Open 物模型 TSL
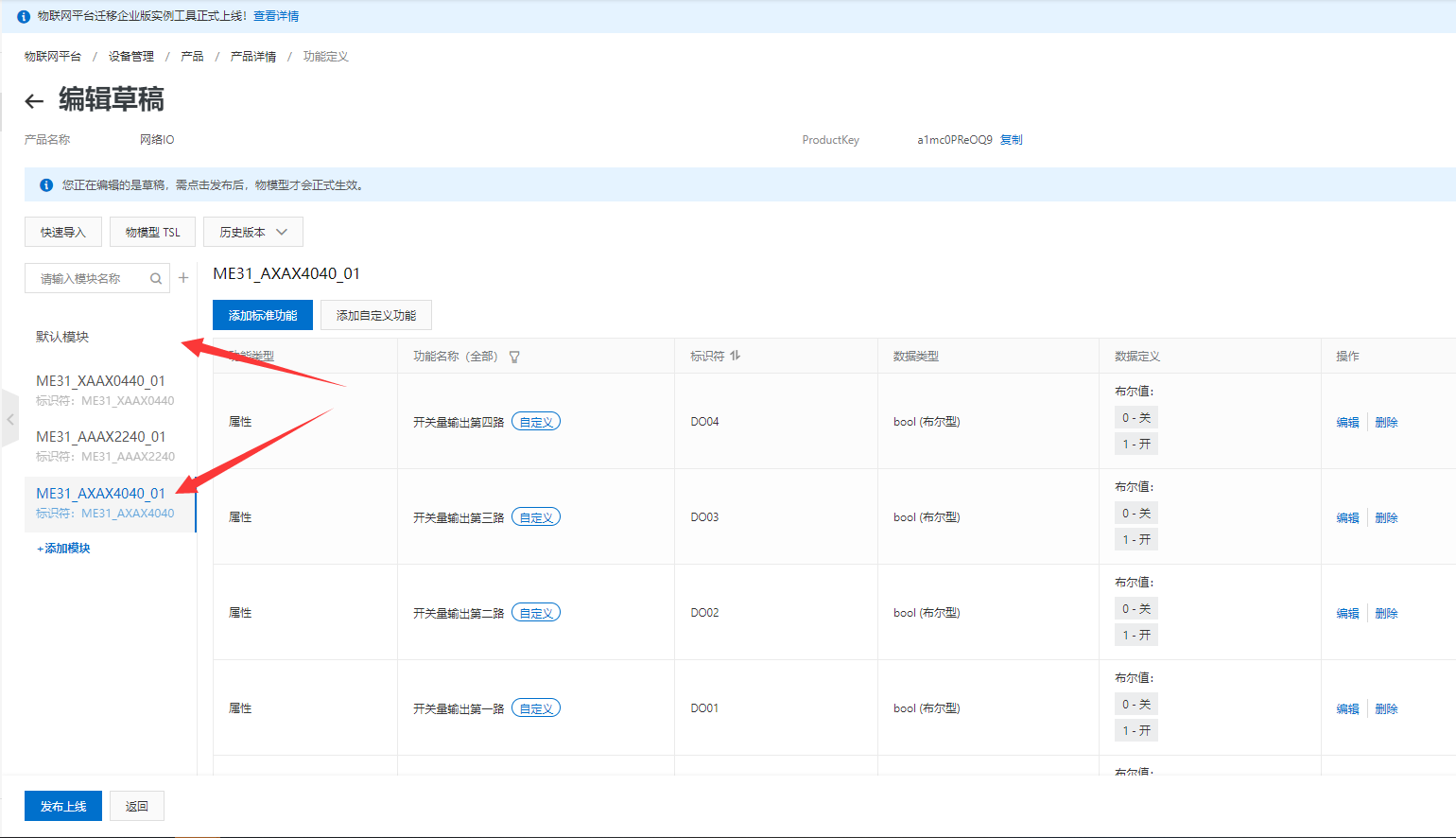Image resolution: width=1456 pixels, height=838 pixels. click(x=152, y=232)
